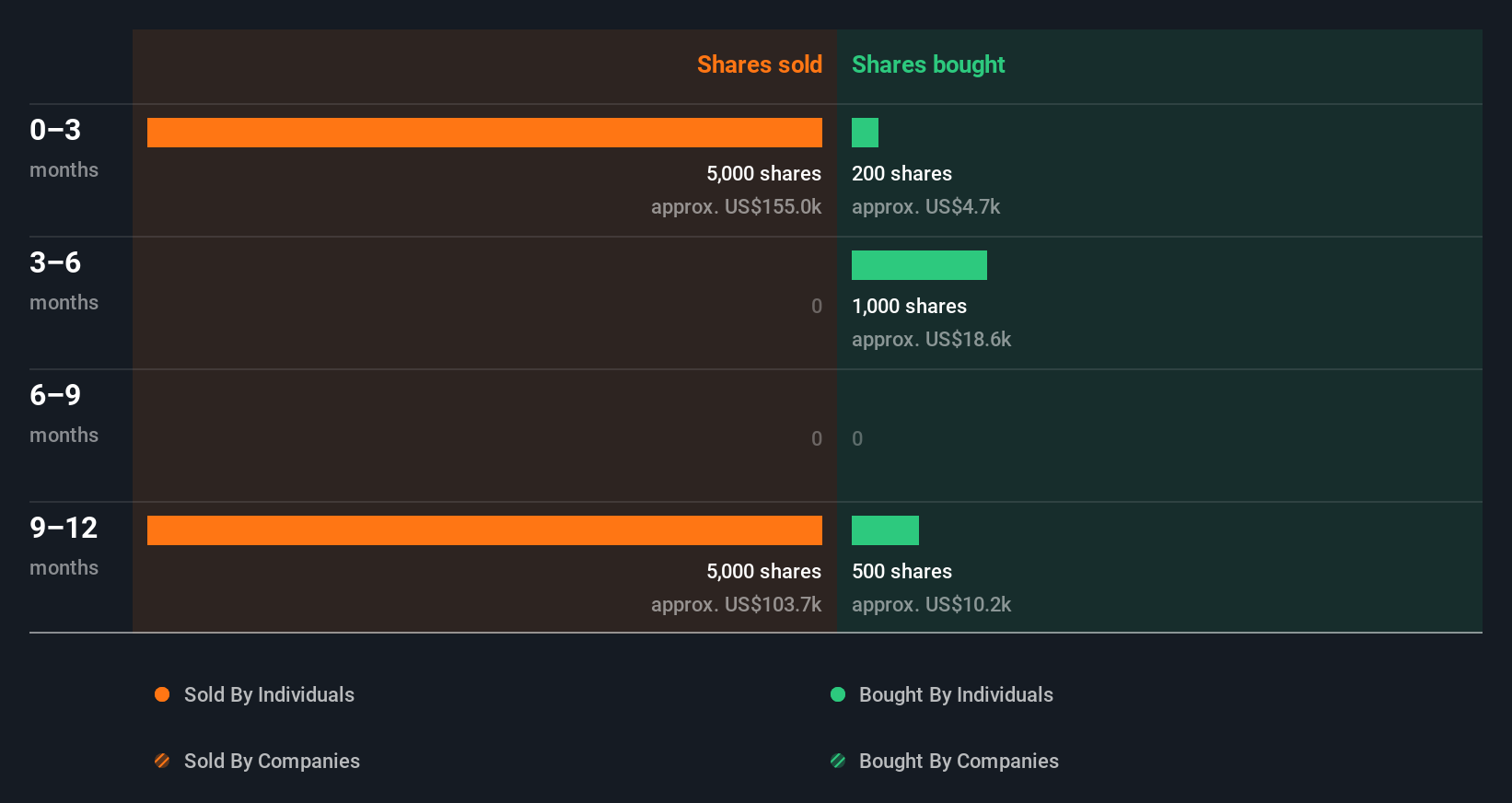
Task: Select the 9–12 months row label
Action: click(x=64, y=545)
